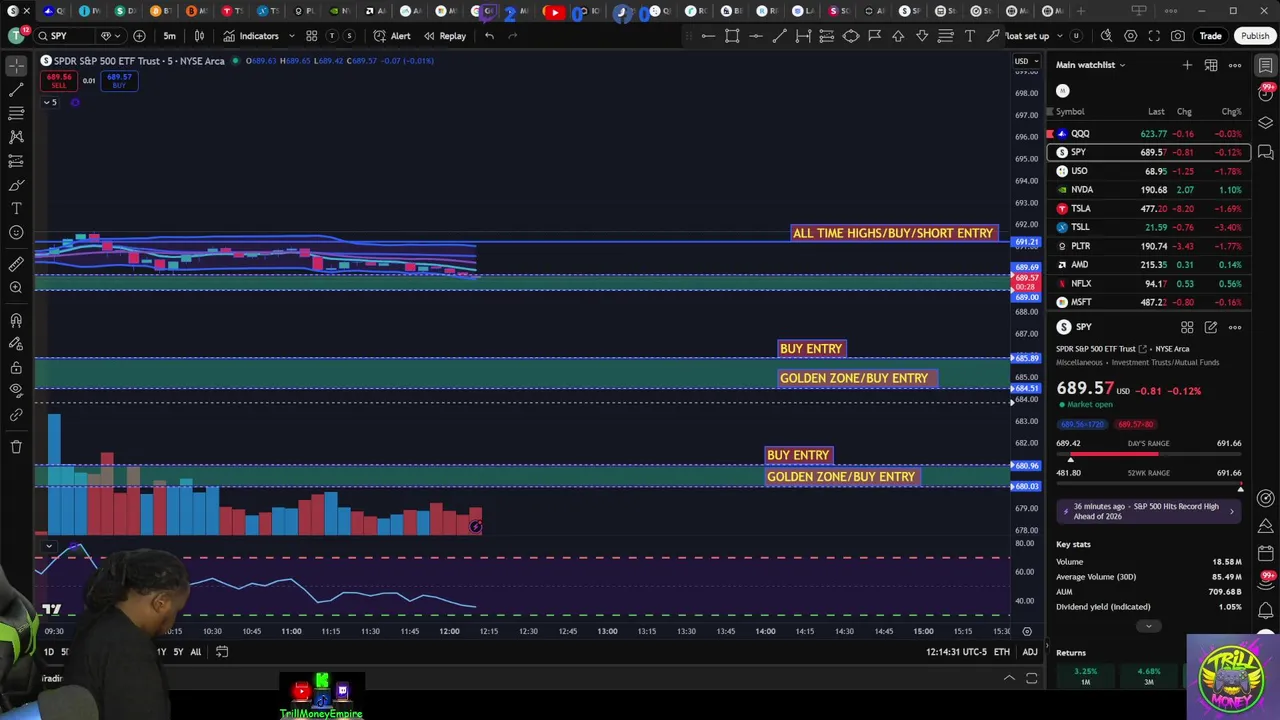Expand the S&P 500 news headline arrow
This screenshot has width=1280, height=720.
(x=1231, y=511)
